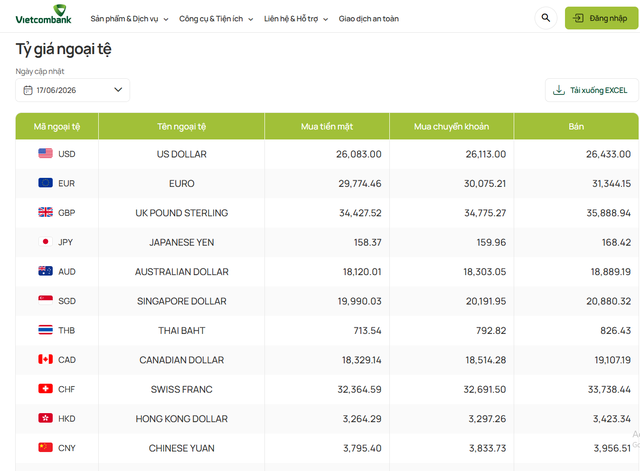Click EUR cash buy rate 29,774.46
The width and height of the screenshot is (640, 471).
point(360,183)
